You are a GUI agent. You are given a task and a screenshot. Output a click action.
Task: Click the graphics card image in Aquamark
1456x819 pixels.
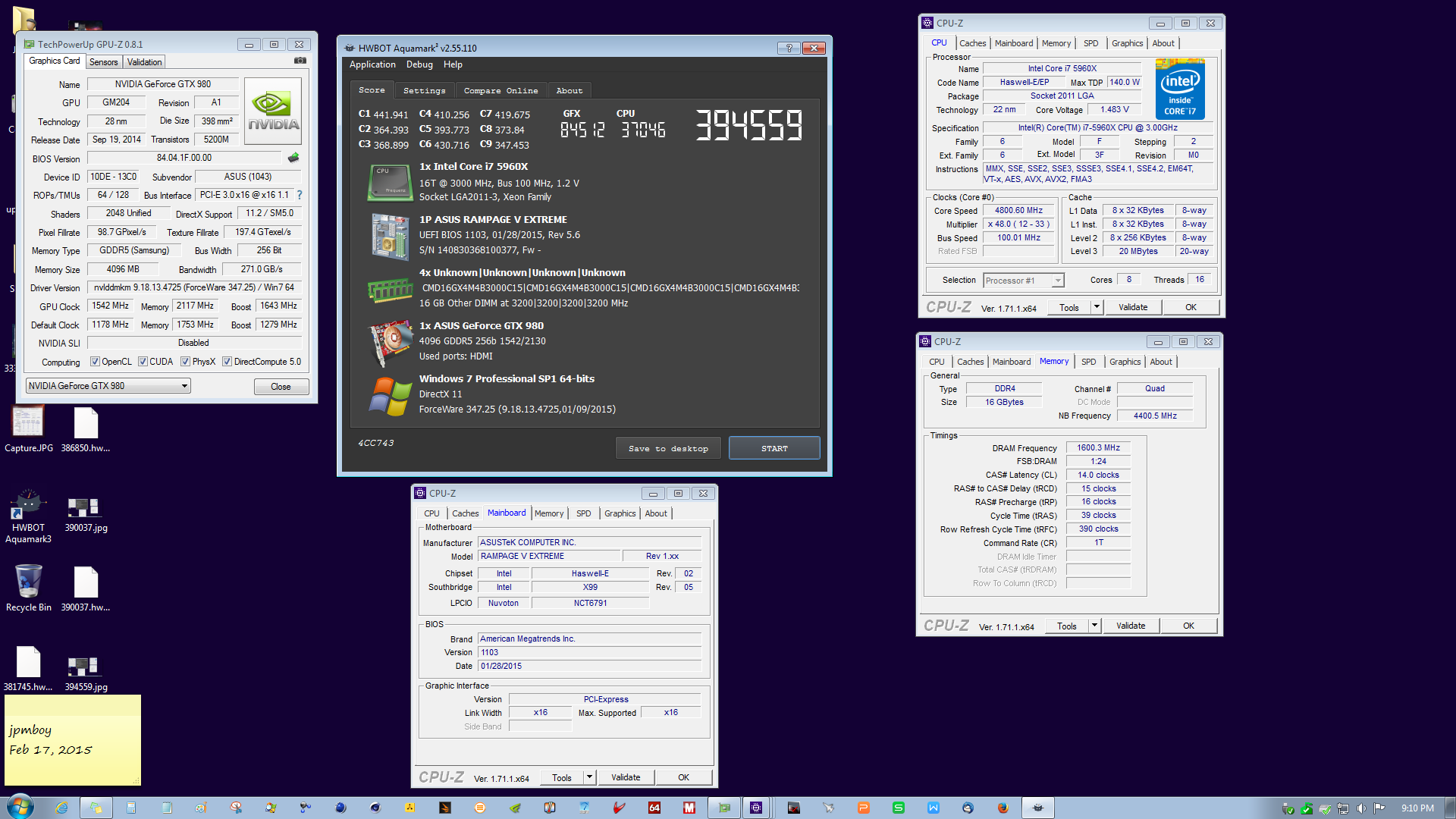[390, 343]
